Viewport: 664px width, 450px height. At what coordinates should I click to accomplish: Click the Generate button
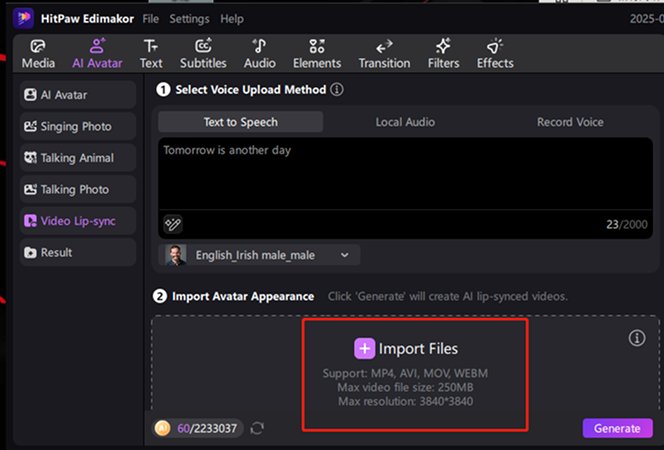[x=617, y=428]
